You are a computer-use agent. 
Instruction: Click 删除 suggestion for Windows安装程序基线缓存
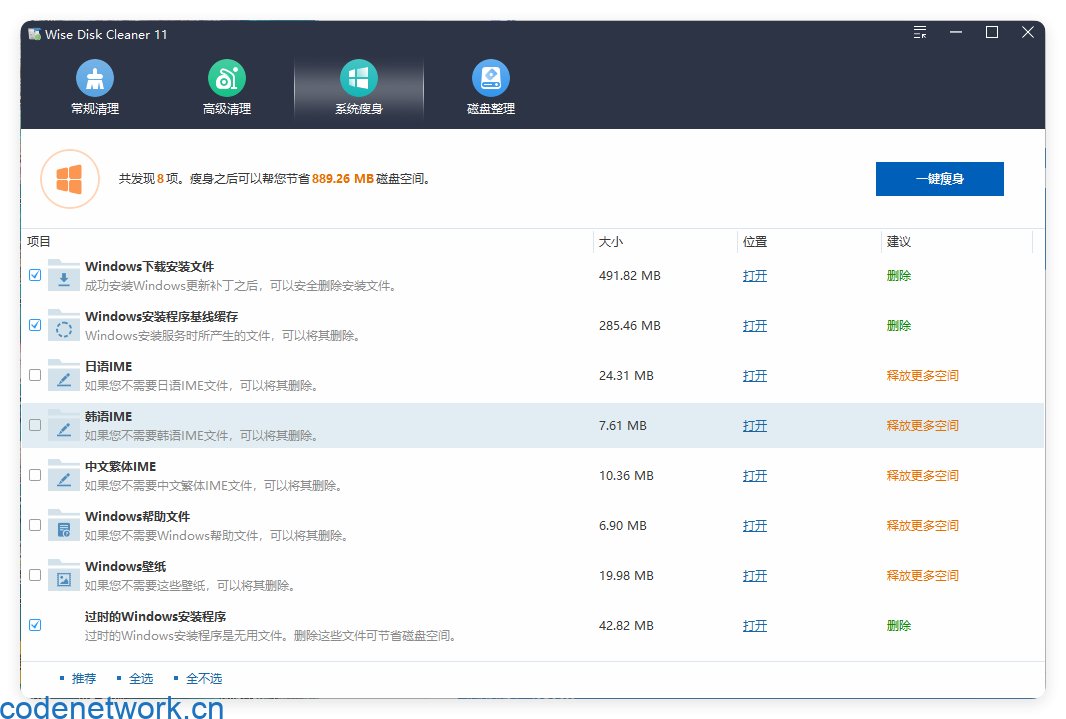899,326
